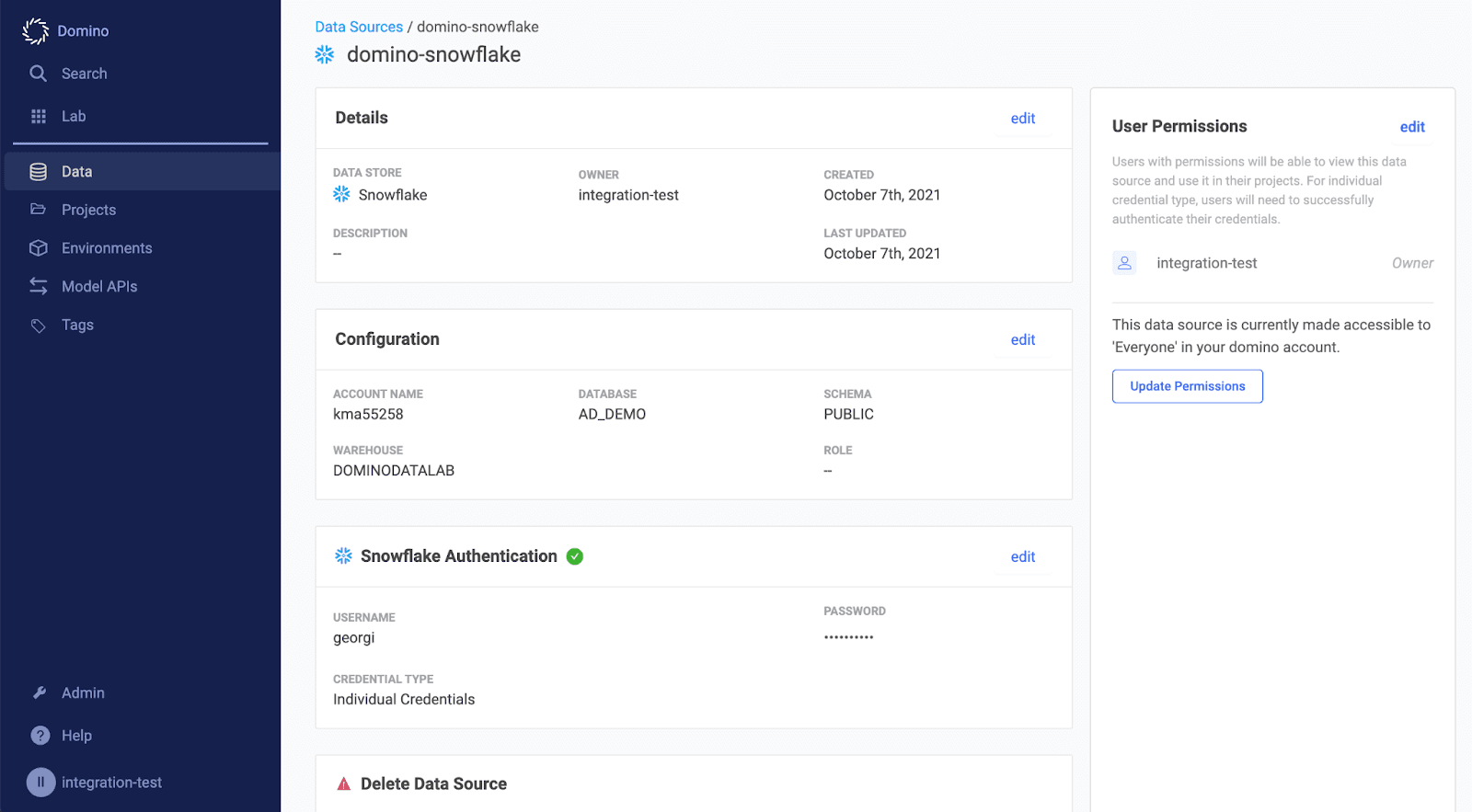Open Search via magnifier icon
The image size is (1472, 812).
38,74
